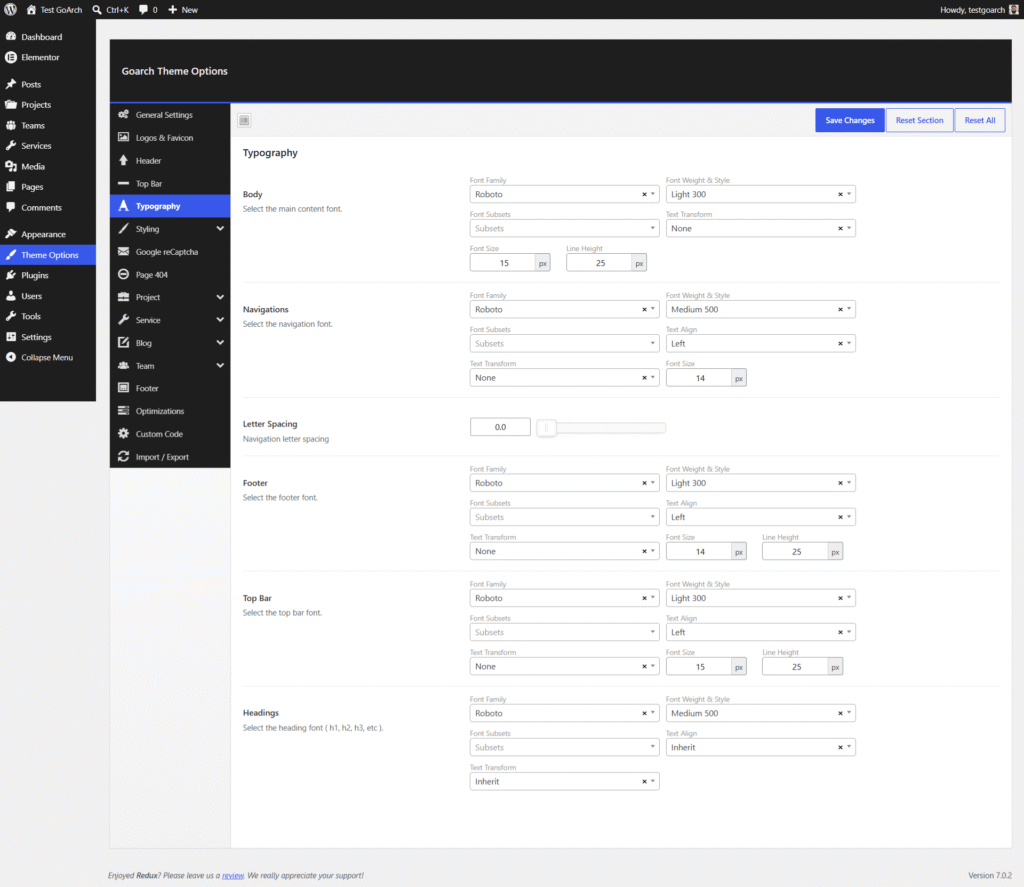The height and width of the screenshot is (887, 1024).
Task: Open the Dashboard icon in sidebar
Action: (x=11, y=37)
